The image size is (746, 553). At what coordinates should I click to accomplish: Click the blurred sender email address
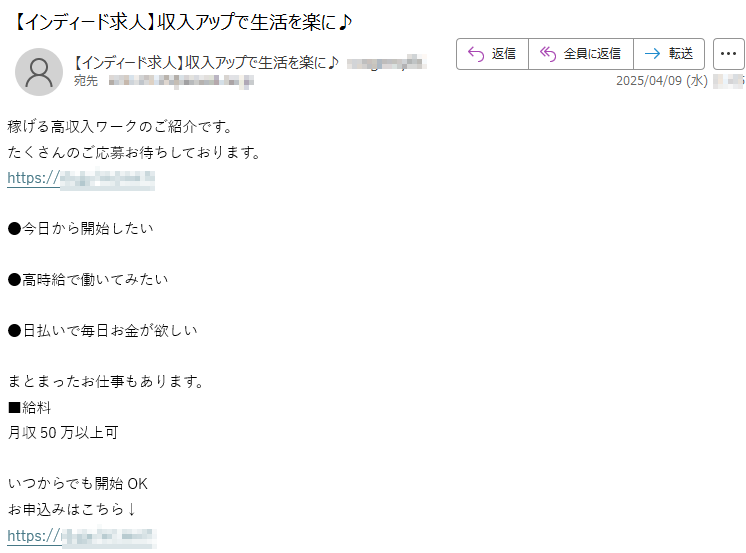386,62
